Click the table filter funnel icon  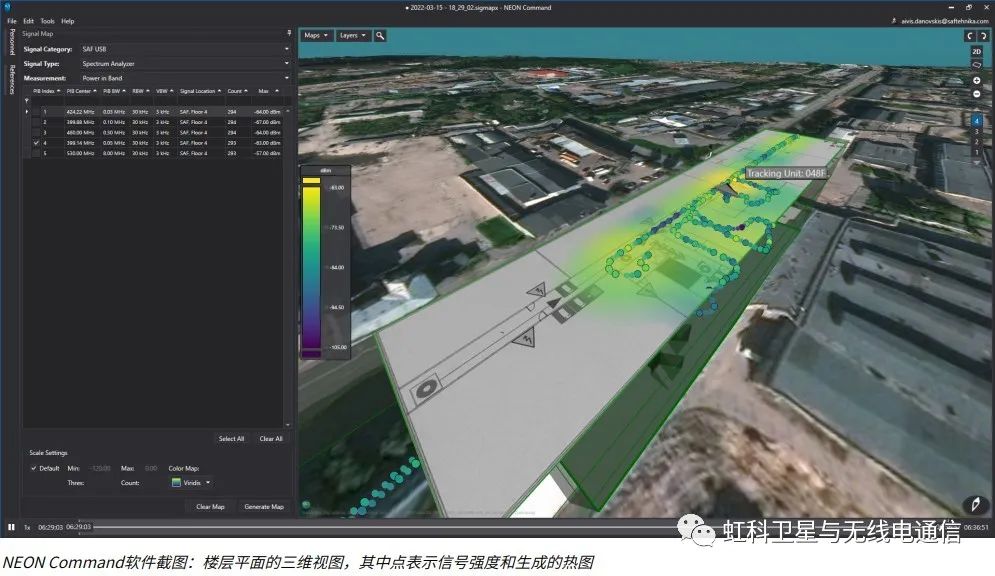(27, 101)
